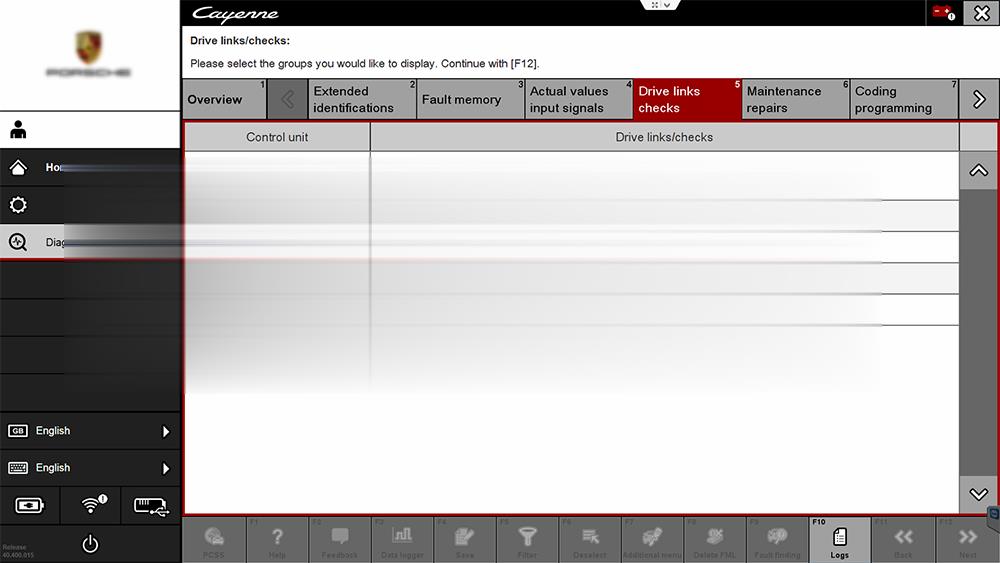Go to the Home menu entry
The width and height of the screenshot is (1000, 563).
(90, 168)
